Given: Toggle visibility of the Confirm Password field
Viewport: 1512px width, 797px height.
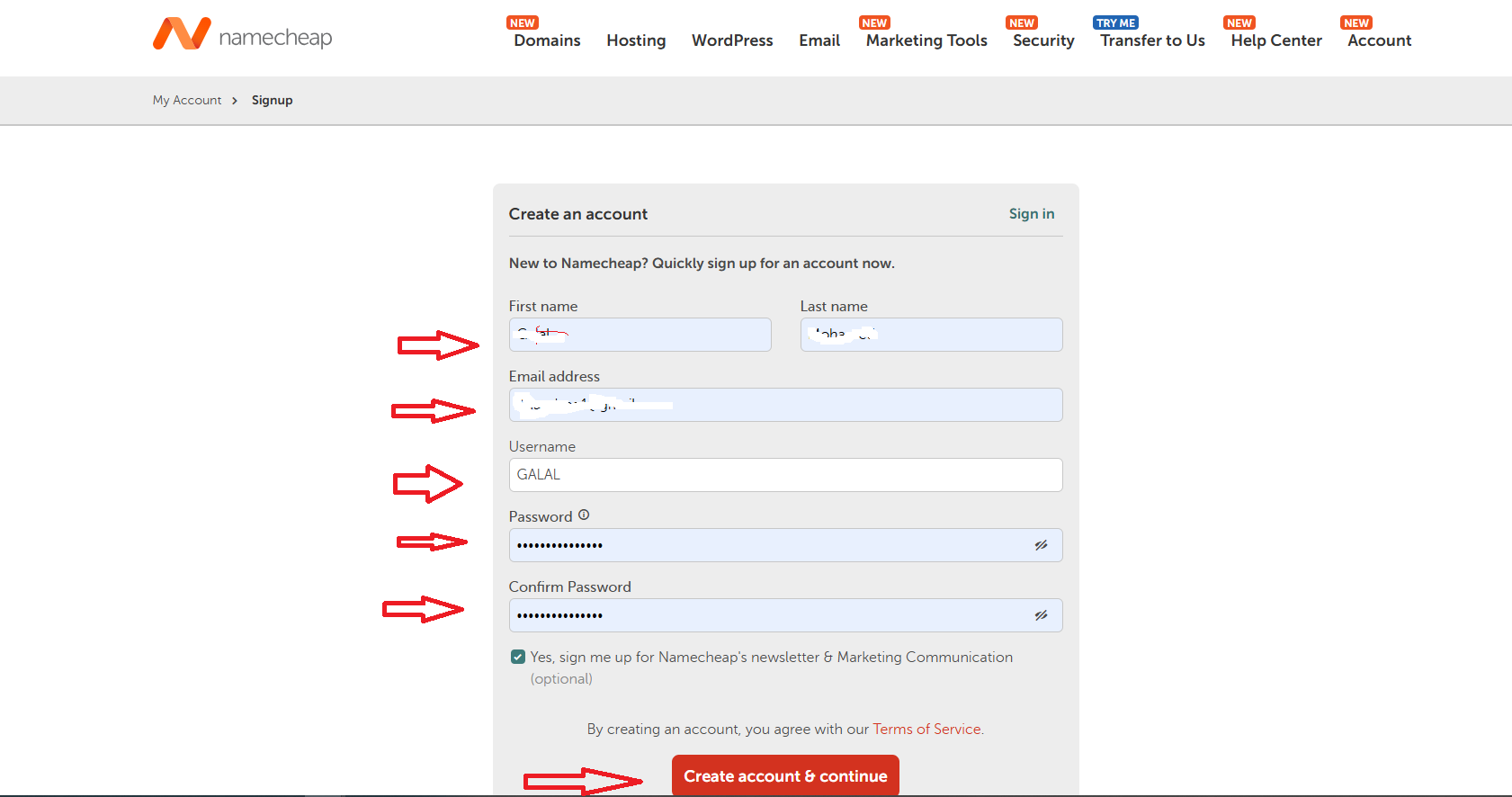Looking at the screenshot, I should pyautogui.click(x=1041, y=615).
